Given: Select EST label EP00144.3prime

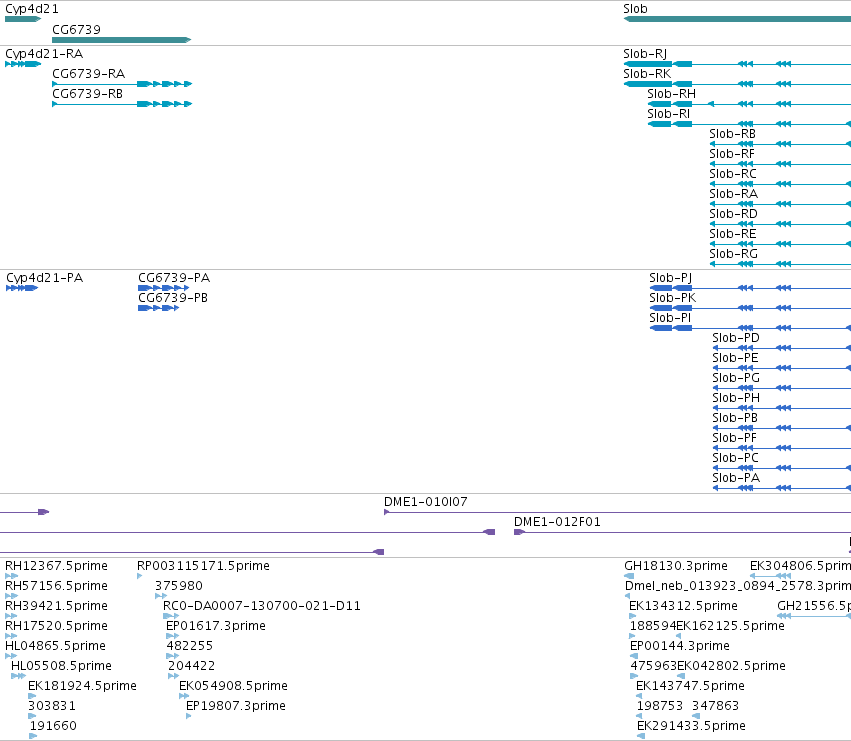Looking at the screenshot, I should [x=680, y=647].
